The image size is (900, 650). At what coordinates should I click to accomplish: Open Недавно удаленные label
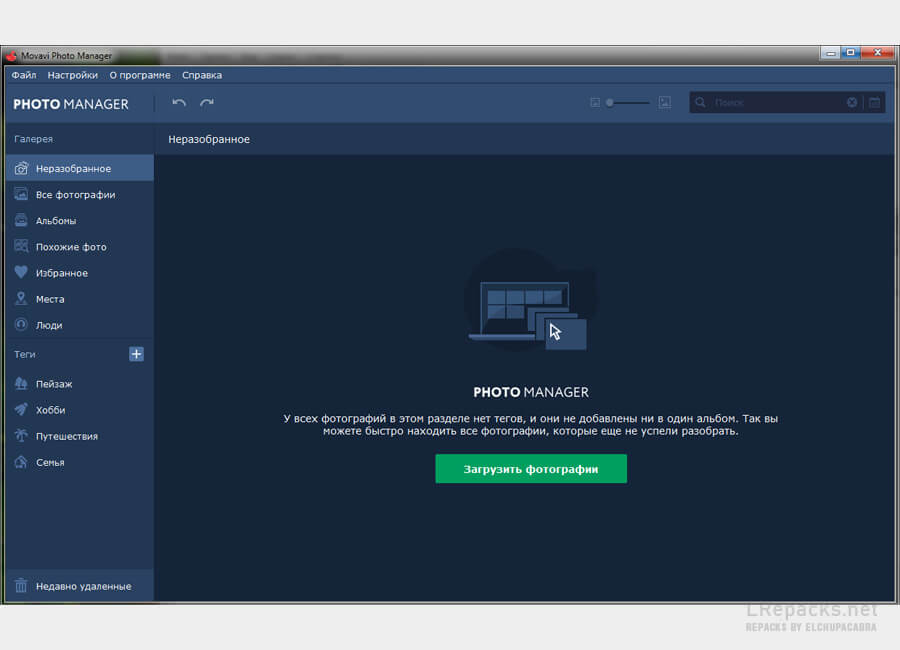[83, 586]
